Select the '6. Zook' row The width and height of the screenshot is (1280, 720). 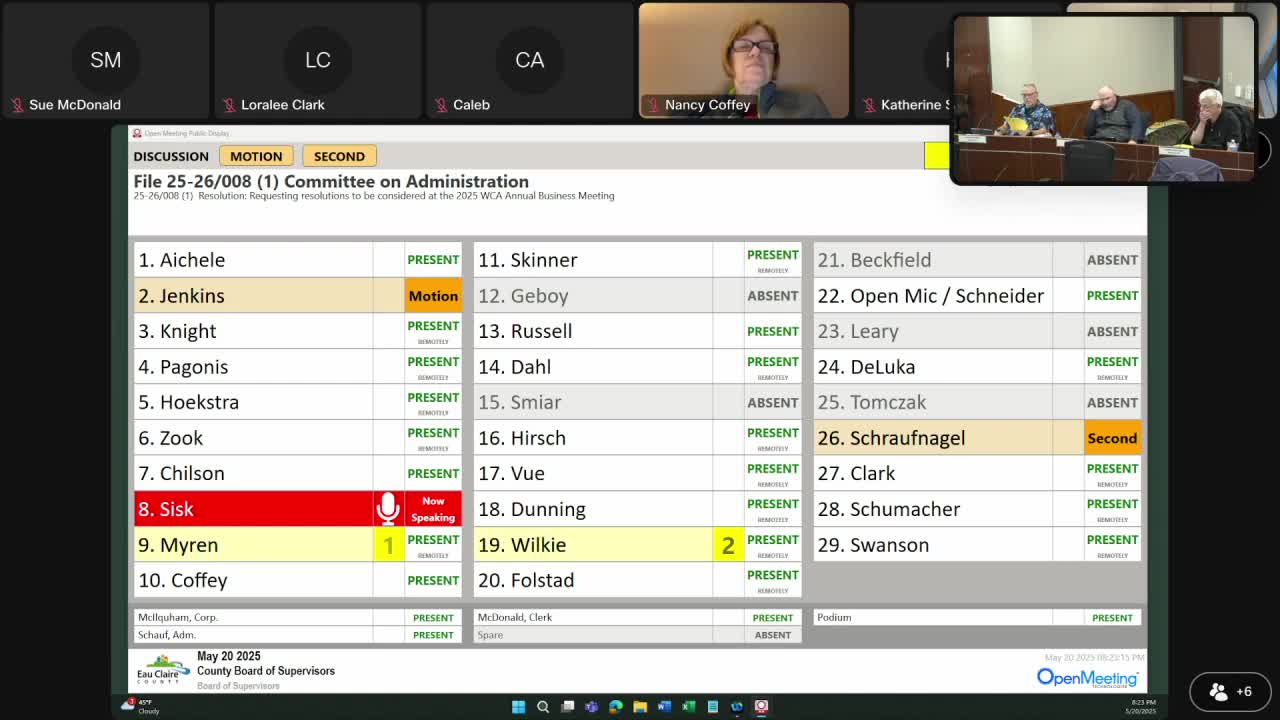[298, 438]
